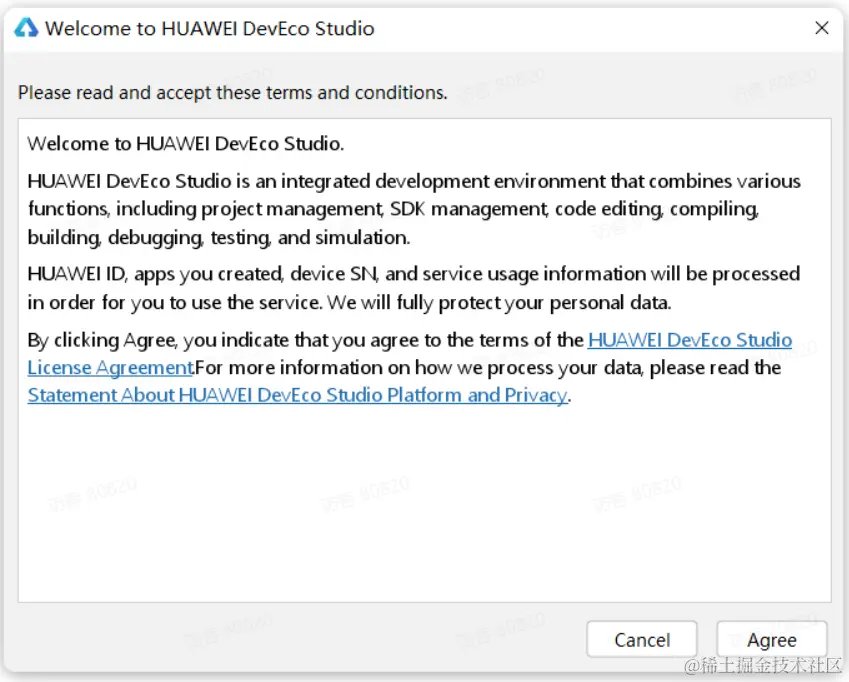The width and height of the screenshot is (849, 682).
Task: Open the Statement About HUAWEI DevEco Studio Platform and Privacy link
Action: 297,396
